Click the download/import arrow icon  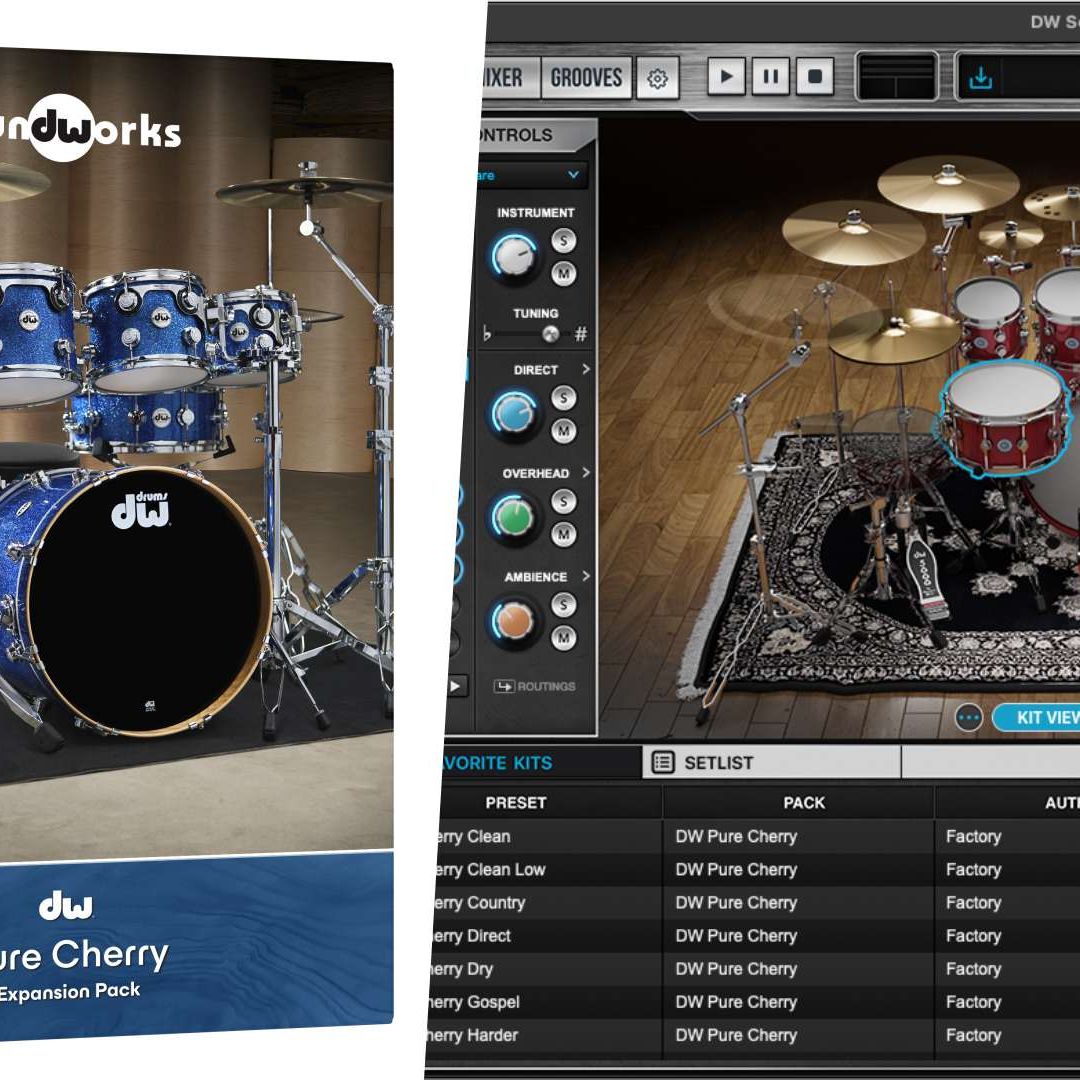click(x=980, y=78)
